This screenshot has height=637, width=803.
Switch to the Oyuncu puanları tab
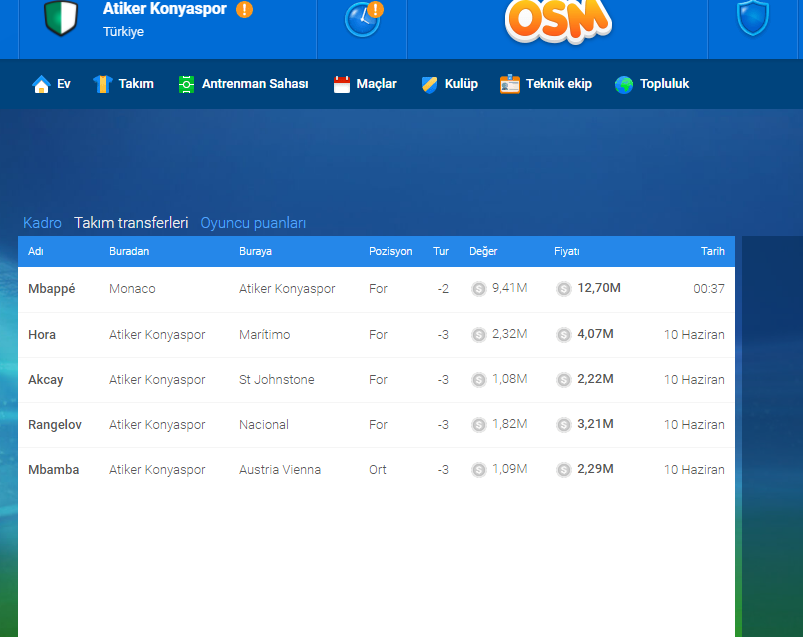[x=253, y=223]
